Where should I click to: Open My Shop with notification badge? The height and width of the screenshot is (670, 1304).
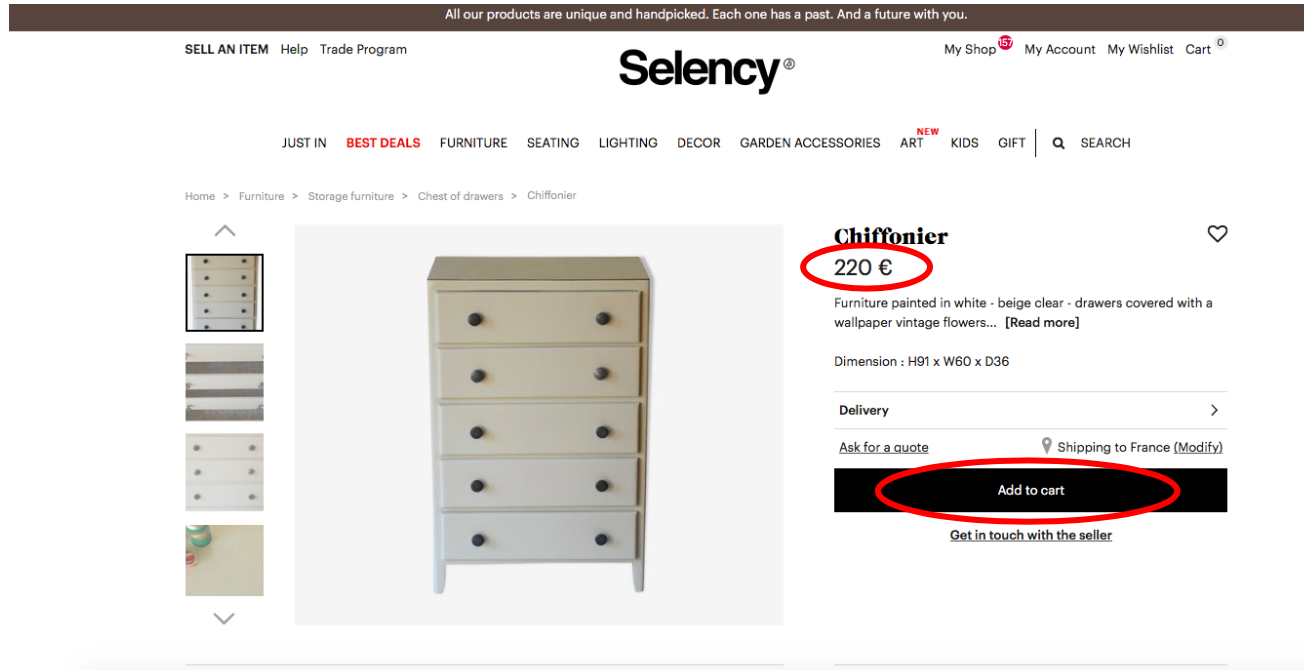978,47
